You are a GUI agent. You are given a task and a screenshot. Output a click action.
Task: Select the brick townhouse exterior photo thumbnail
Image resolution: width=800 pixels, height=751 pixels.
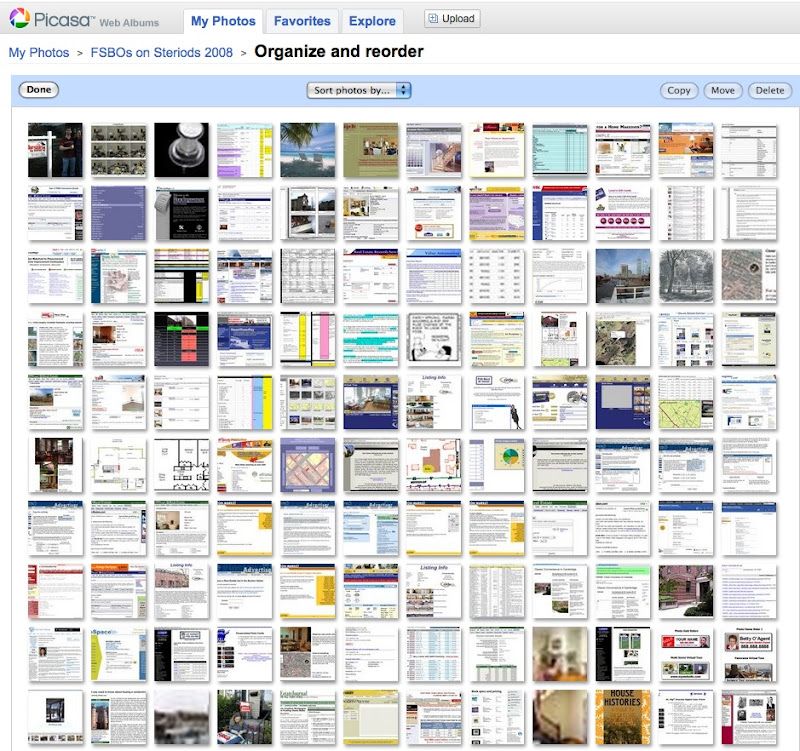pos(686,591)
